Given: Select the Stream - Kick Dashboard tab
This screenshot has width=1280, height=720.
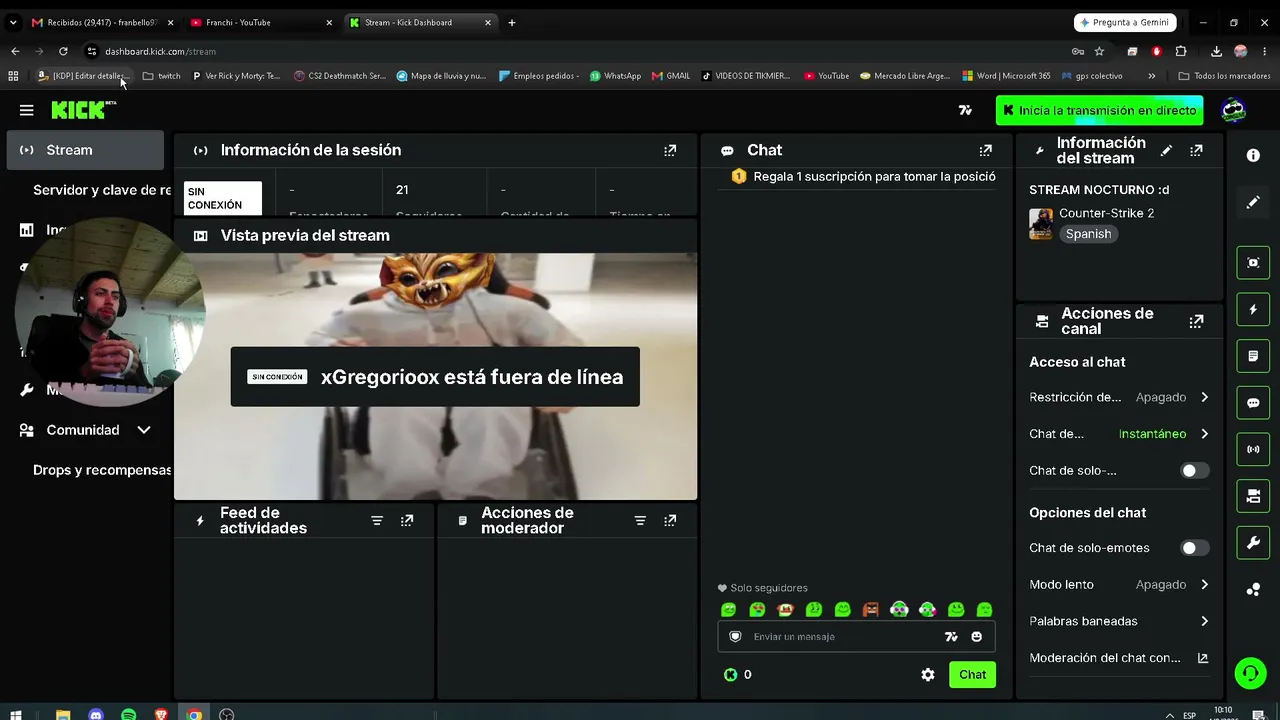Looking at the screenshot, I should pos(420,22).
